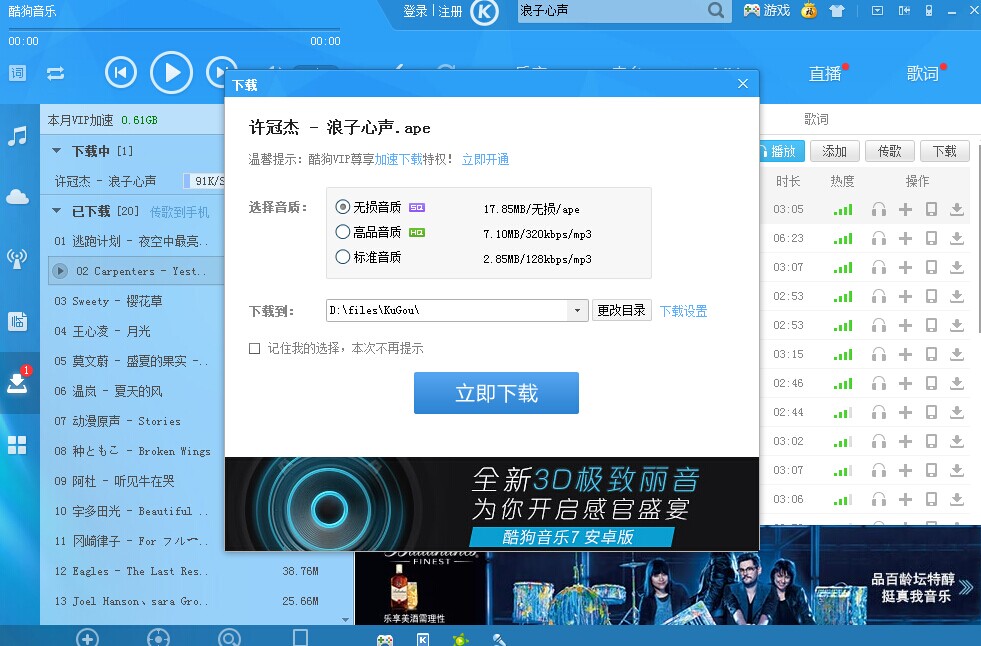This screenshot has width=981, height=646.
Task: Click headphone icon on 03:15 row
Action: click(878, 355)
